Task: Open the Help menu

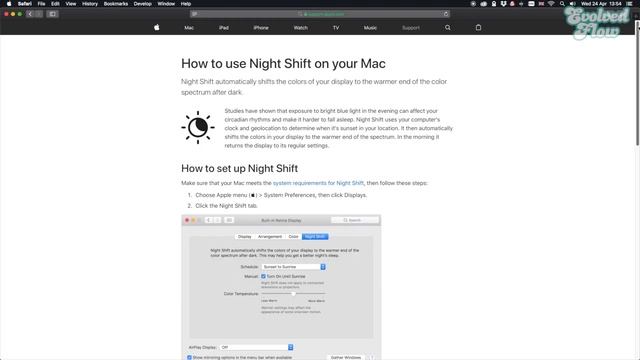Action: (186, 4)
